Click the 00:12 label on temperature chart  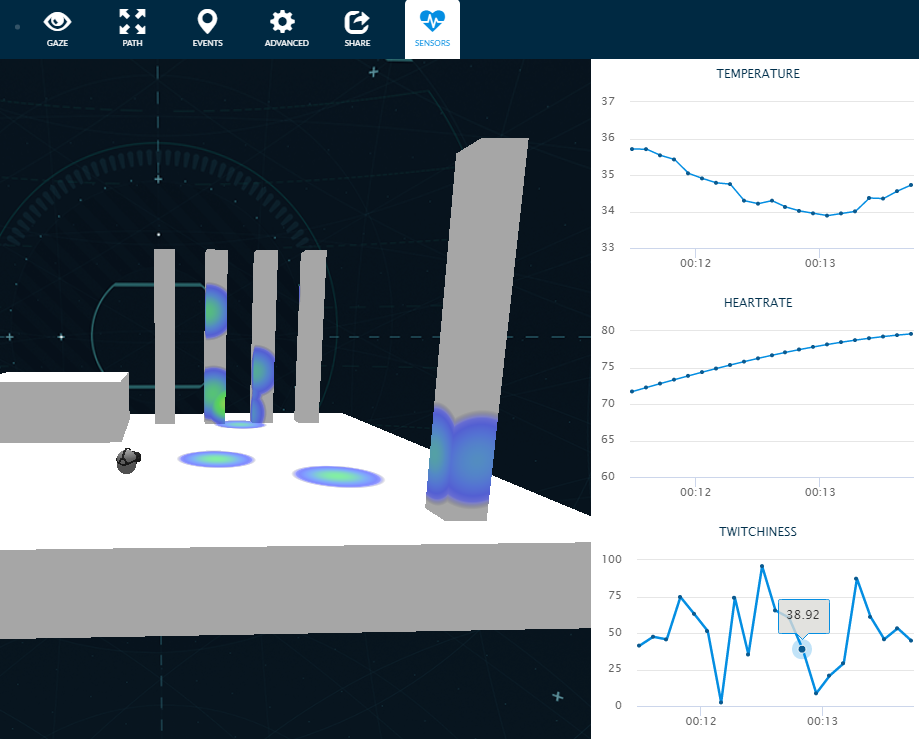click(x=695, y=263)
